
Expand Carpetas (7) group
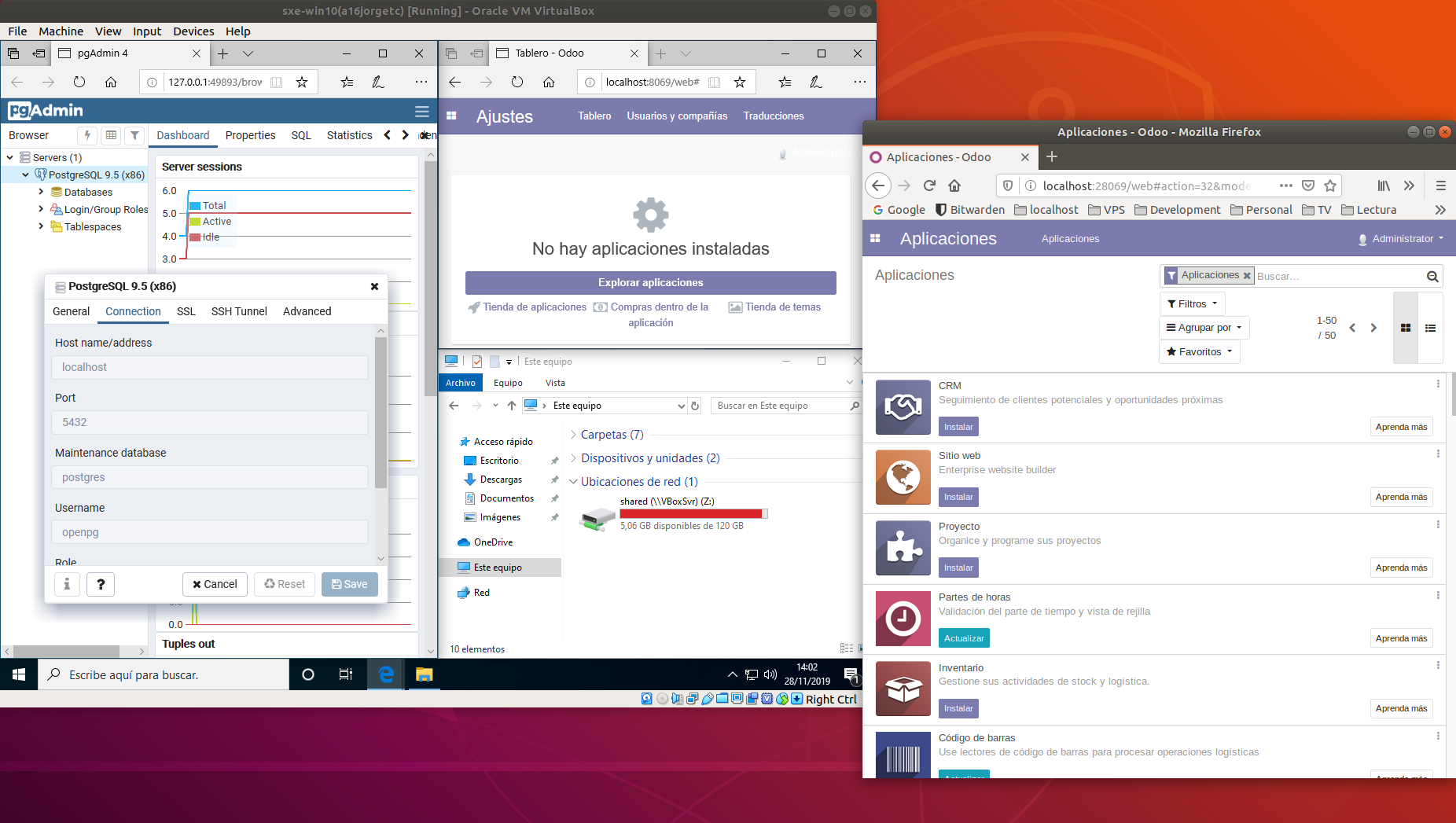tap(573, 435)
